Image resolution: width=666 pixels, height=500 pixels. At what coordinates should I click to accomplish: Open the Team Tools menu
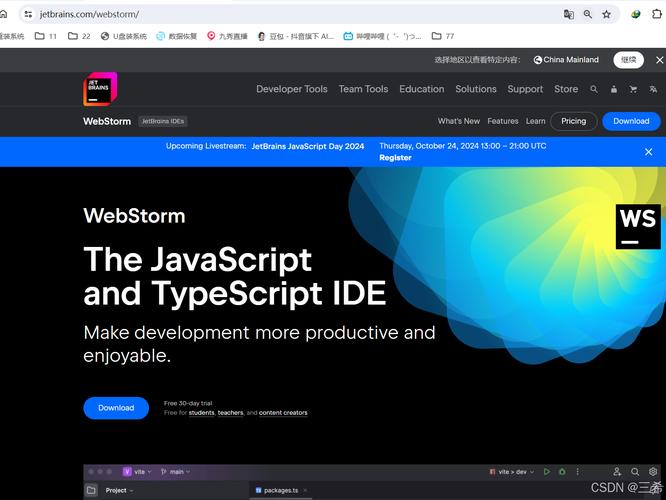(363, 89)
